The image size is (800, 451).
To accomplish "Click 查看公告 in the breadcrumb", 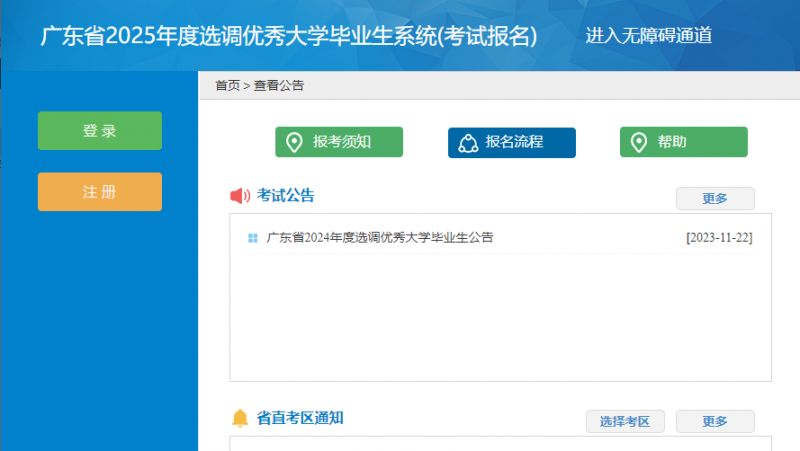I will tap(279, 86).
